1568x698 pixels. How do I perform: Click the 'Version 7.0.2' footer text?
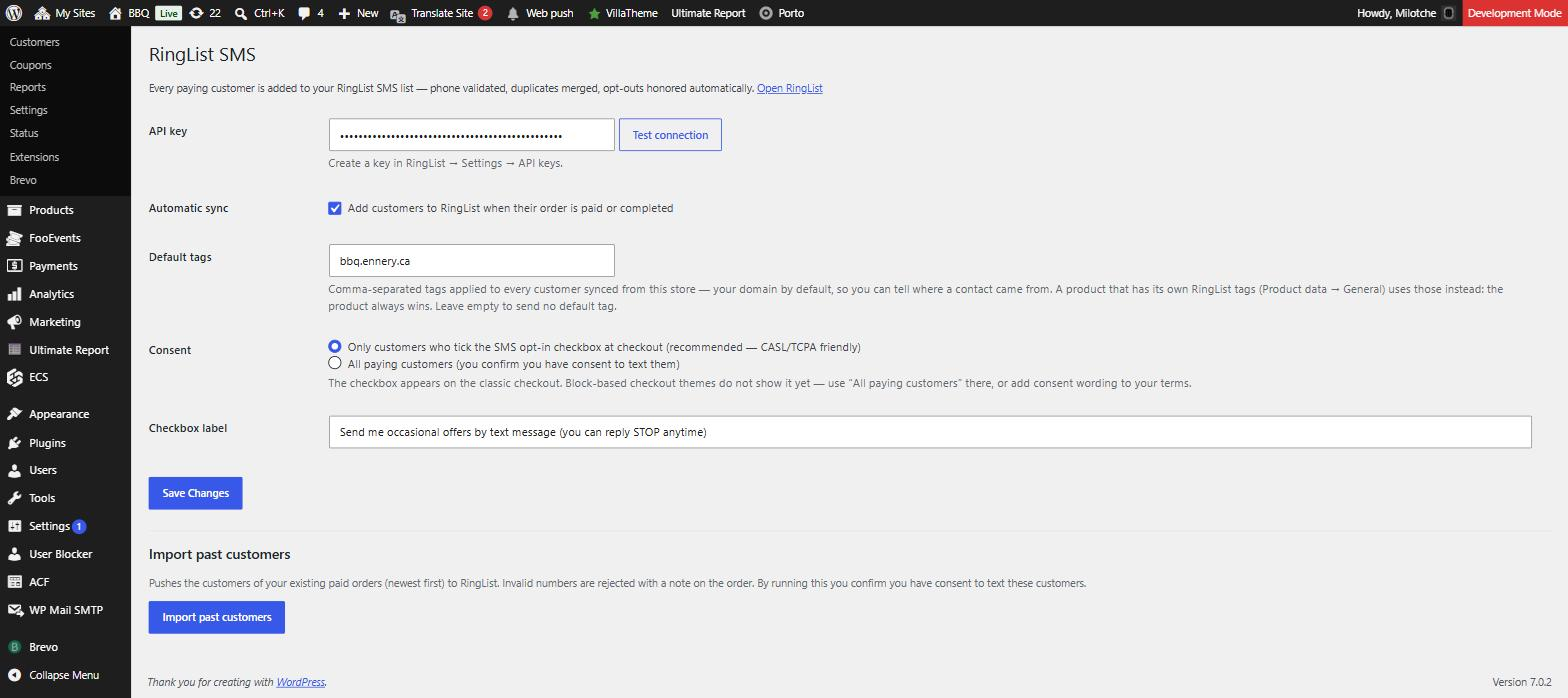pos(1521,682)
